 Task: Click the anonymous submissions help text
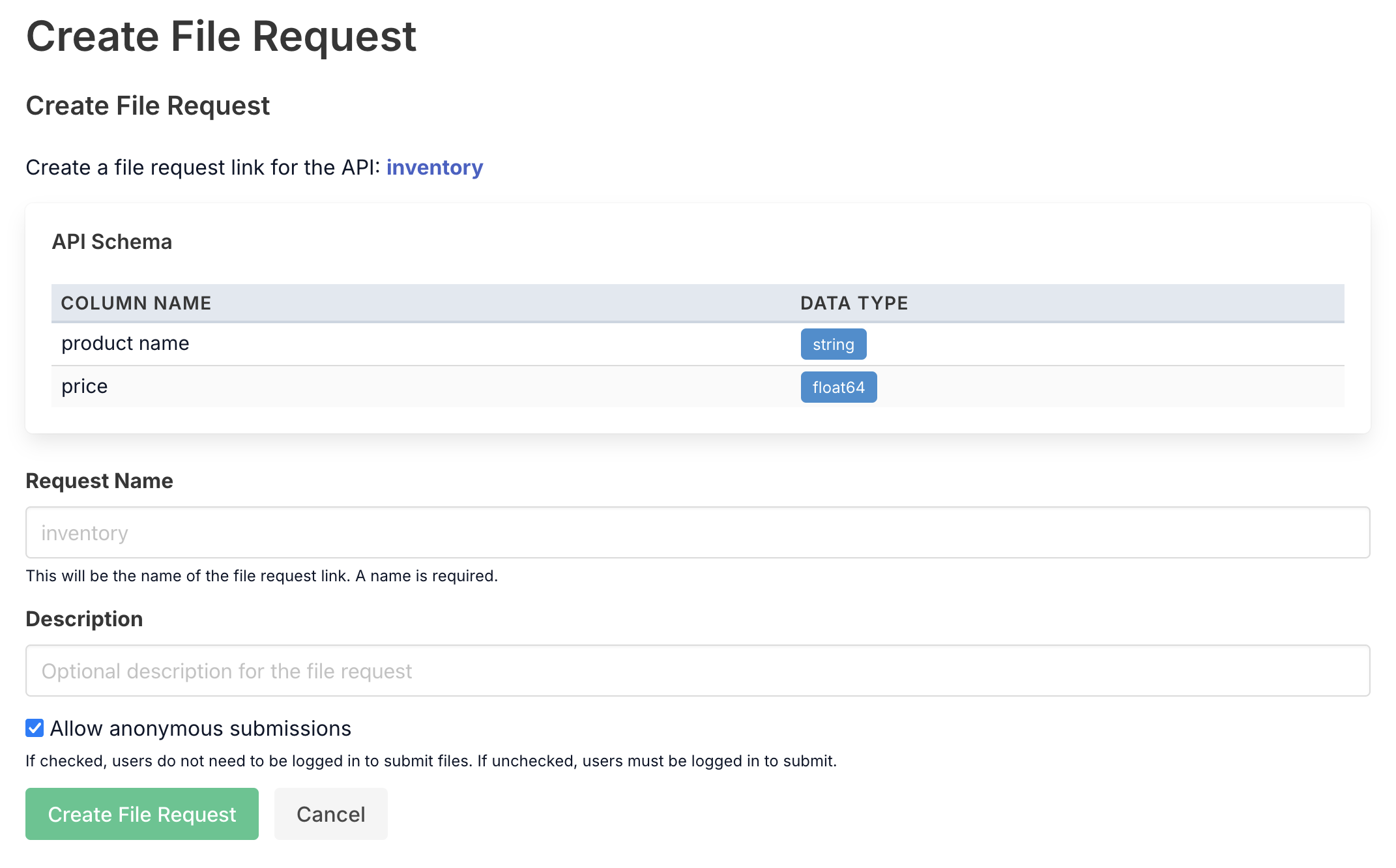[431, 761]
